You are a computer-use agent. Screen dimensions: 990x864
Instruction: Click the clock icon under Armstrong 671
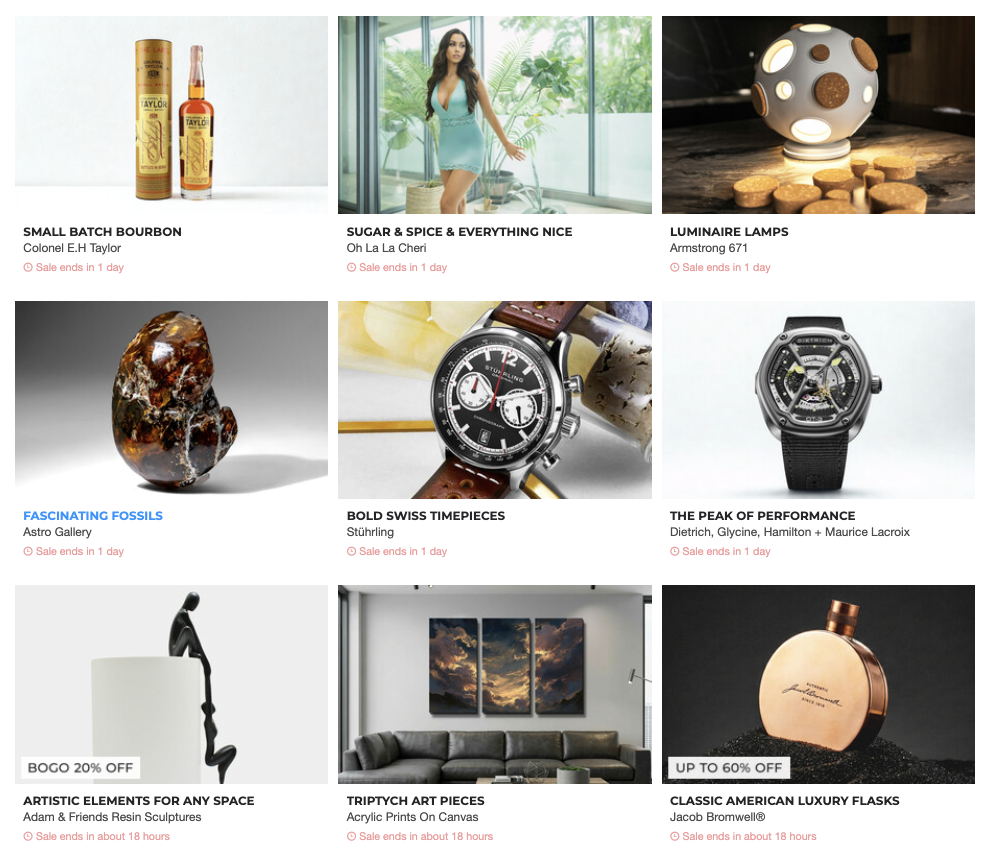pos(674,267)
